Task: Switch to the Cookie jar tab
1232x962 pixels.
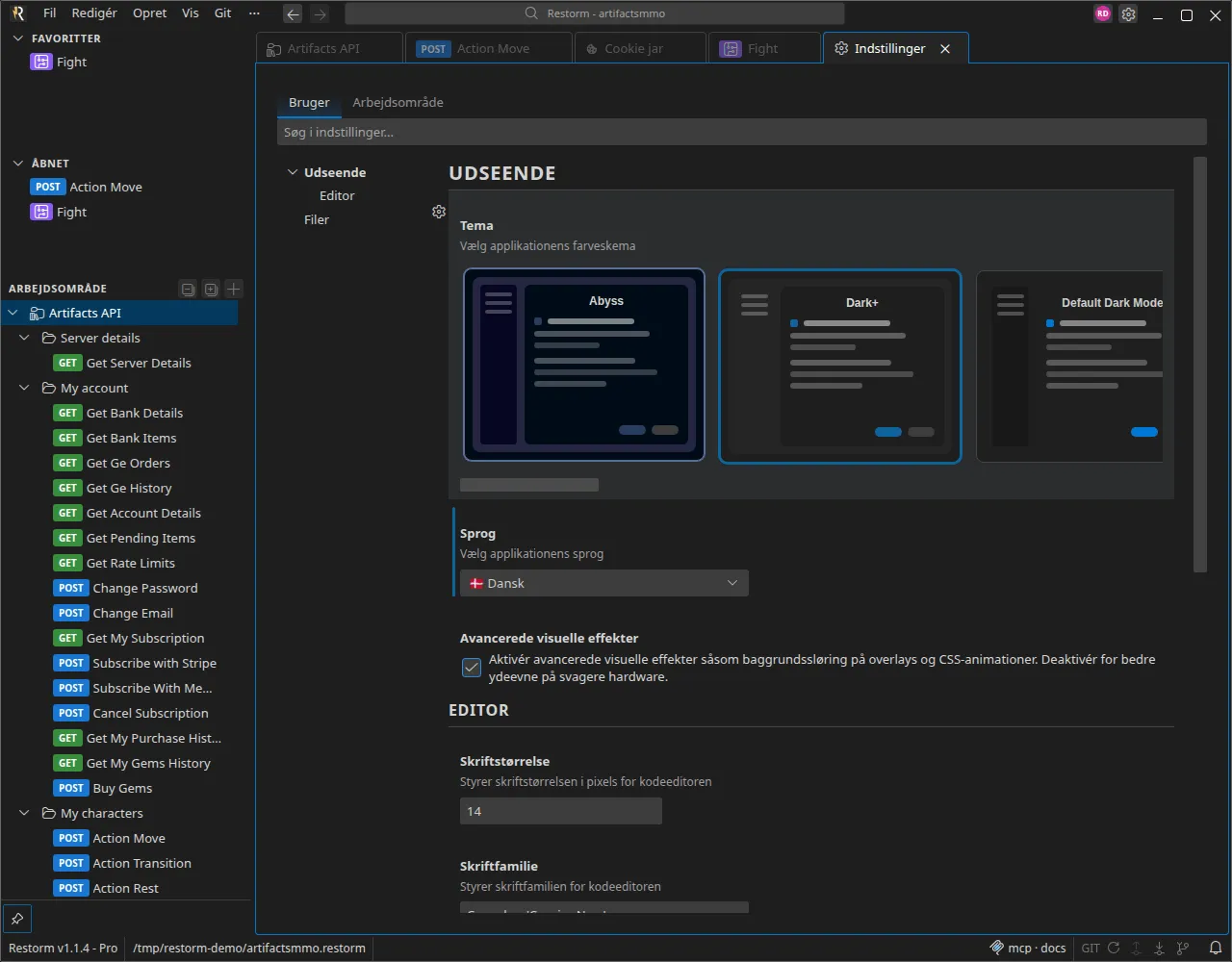Action: click(640, 48)
